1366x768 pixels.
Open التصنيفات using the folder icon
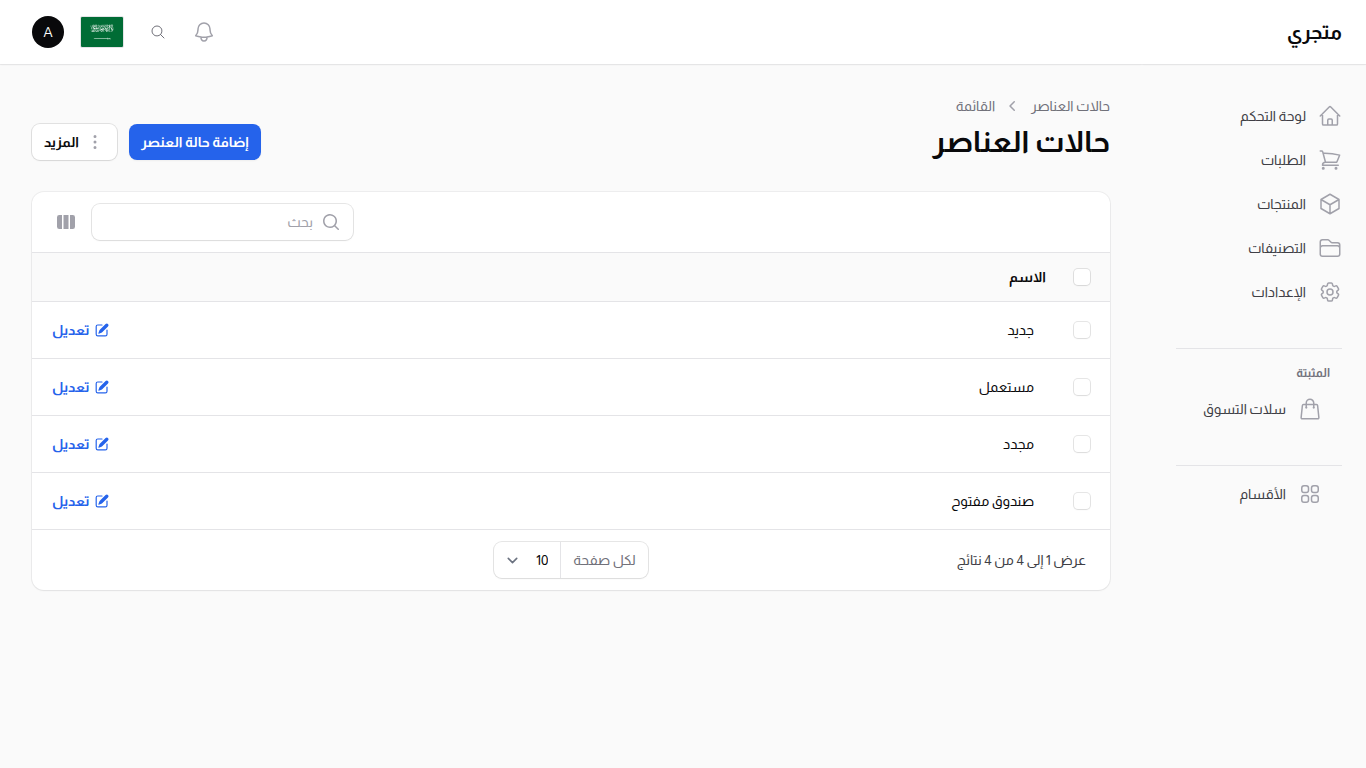(x=1329, y=248)
